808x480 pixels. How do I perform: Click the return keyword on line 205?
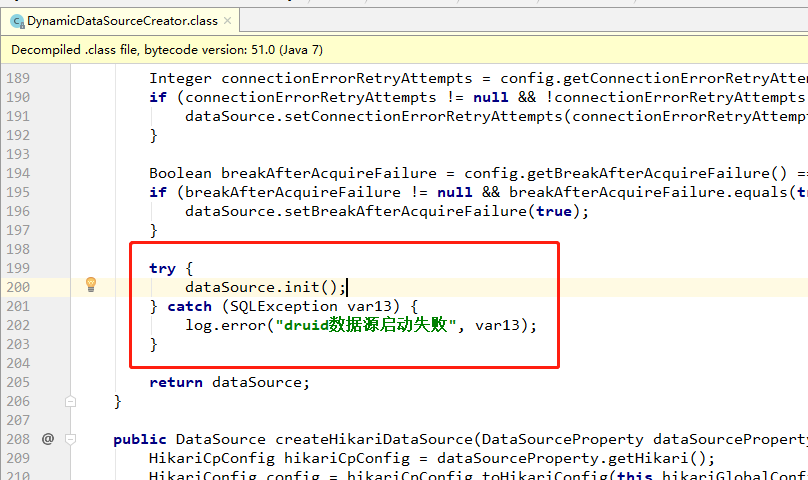pyautogui.click(x=176, y=383)
